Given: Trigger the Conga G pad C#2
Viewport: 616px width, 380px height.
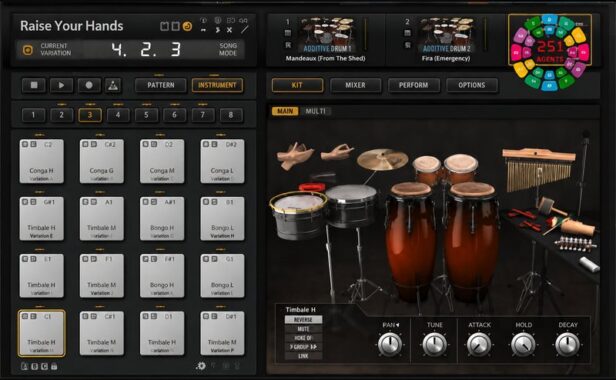Looking at the screenshot, I should [102, 161].
